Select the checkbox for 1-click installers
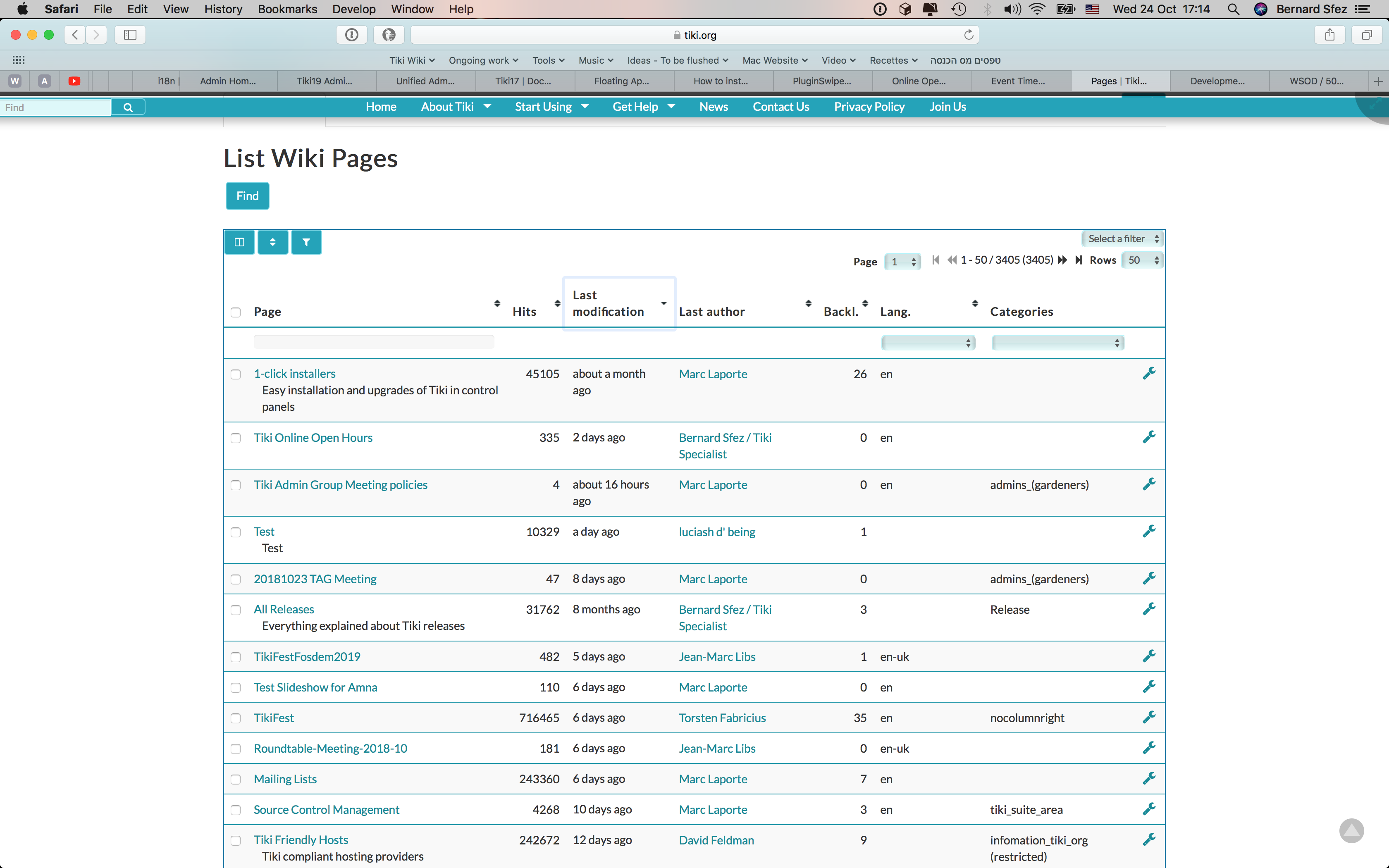The width and height of the screenshot is (1389, 868). (235, 374)
